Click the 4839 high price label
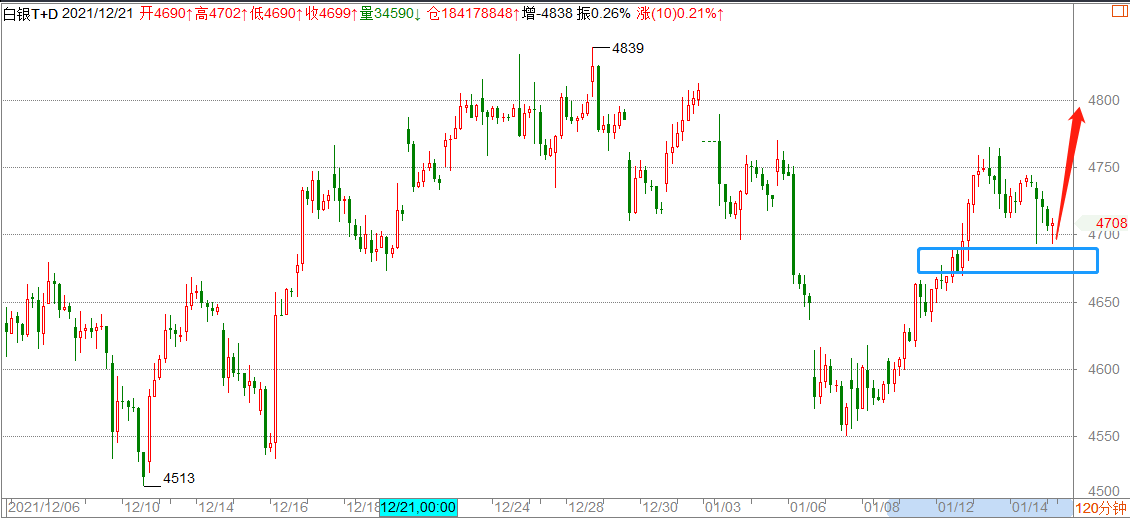This screenshot has height=518, width=1130. (628, 48)
